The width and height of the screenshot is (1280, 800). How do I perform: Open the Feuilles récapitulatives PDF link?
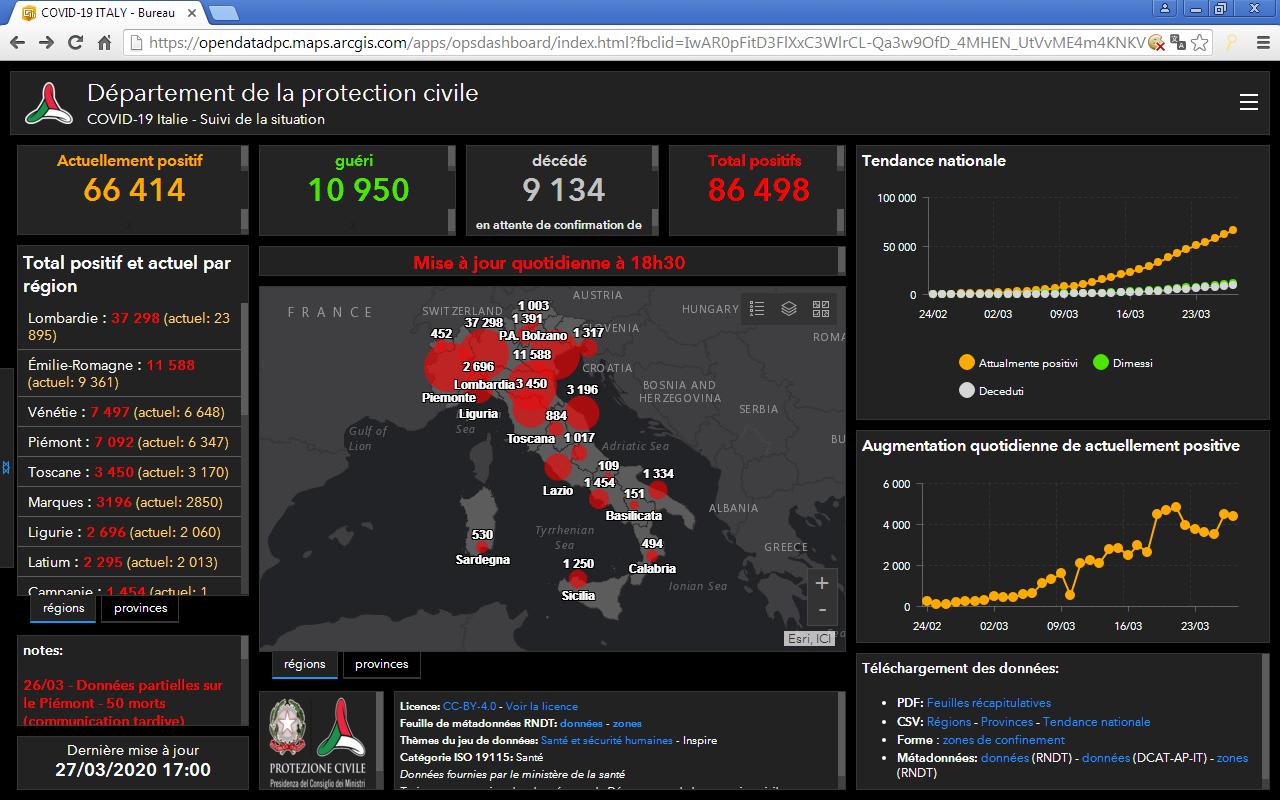click(x=988, y=703)
